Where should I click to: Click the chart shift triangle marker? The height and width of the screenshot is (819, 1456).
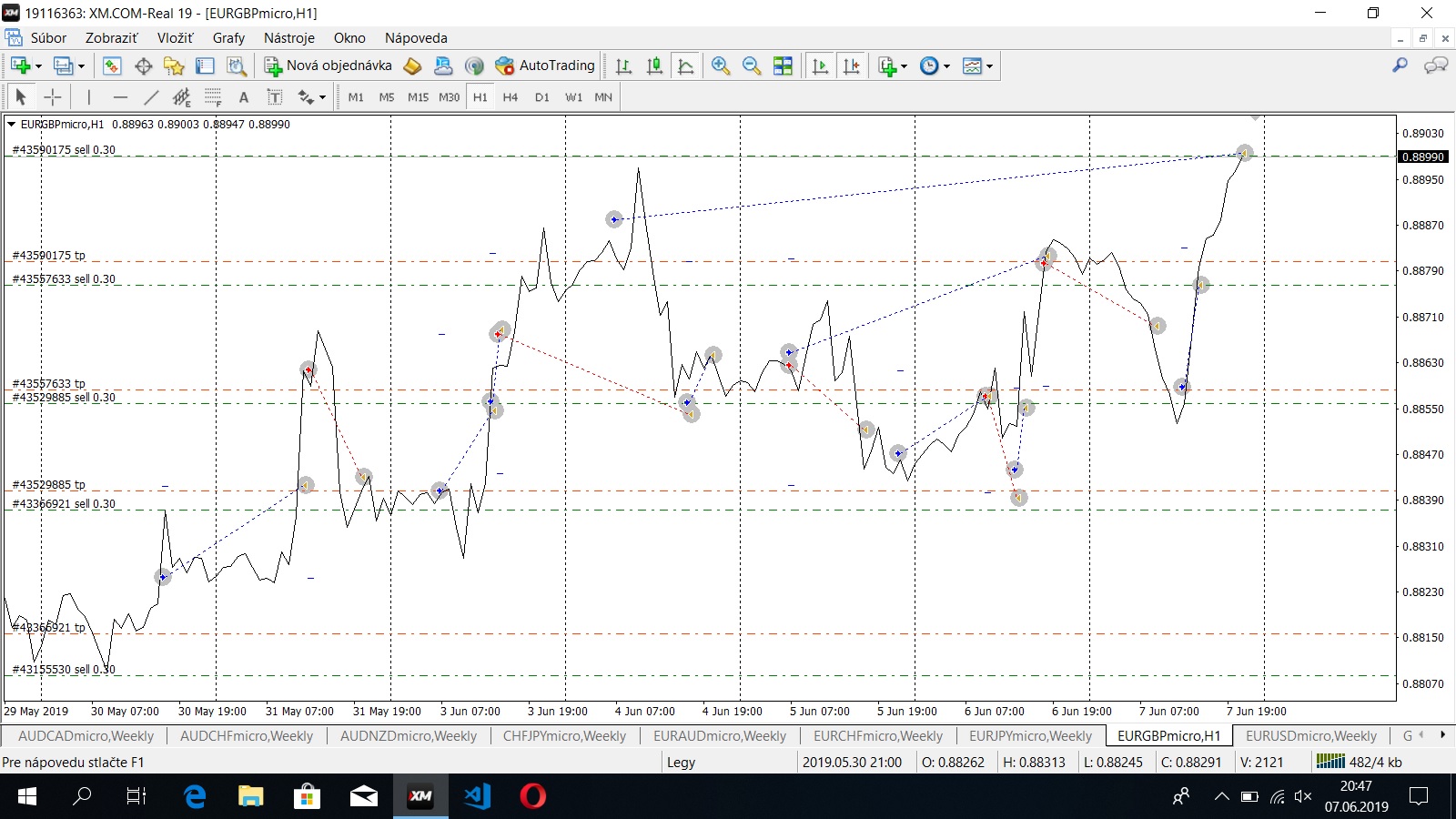pos(1256,118)
